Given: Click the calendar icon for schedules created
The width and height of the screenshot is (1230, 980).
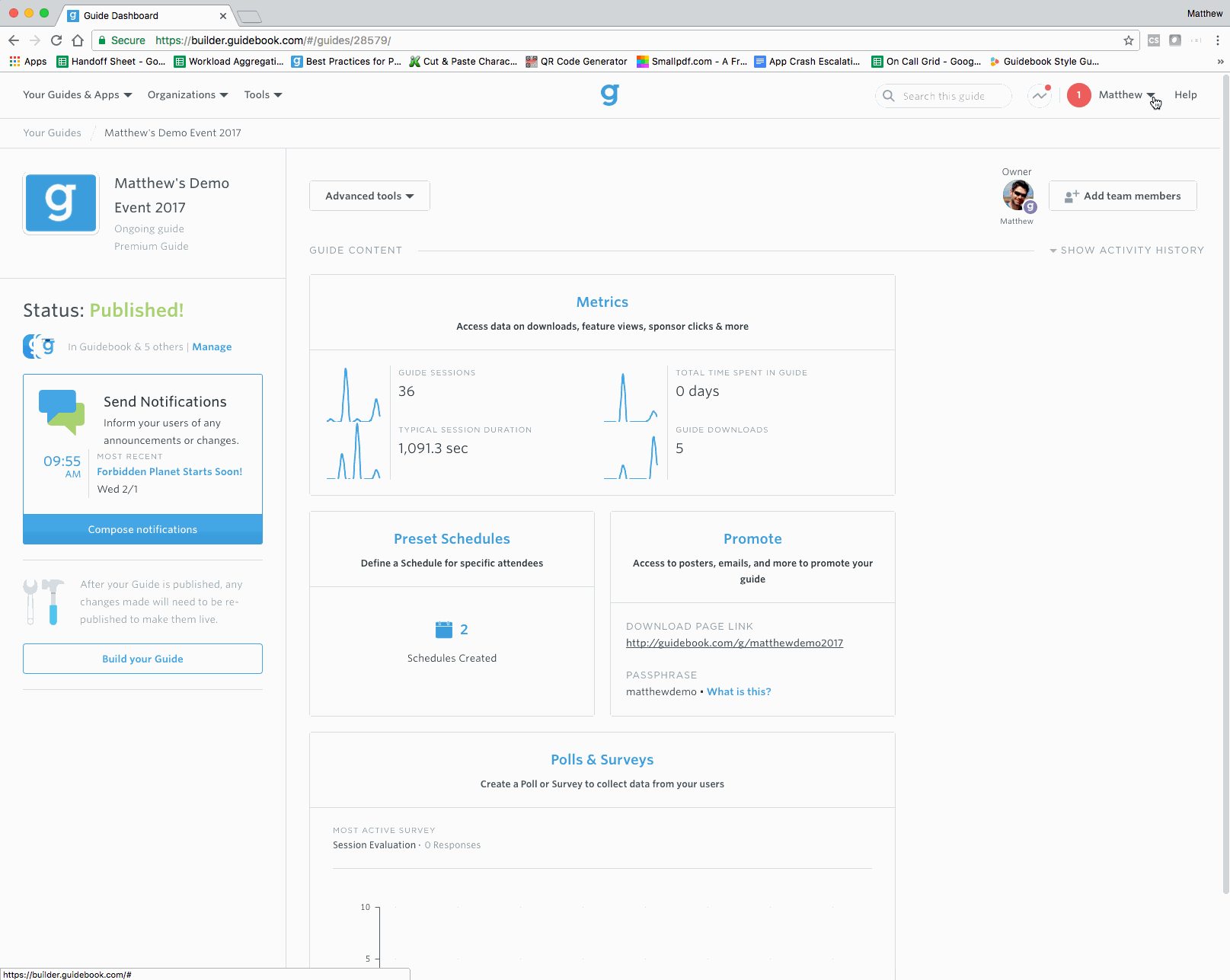Looking at the screenshot, I should coord(443,630).
